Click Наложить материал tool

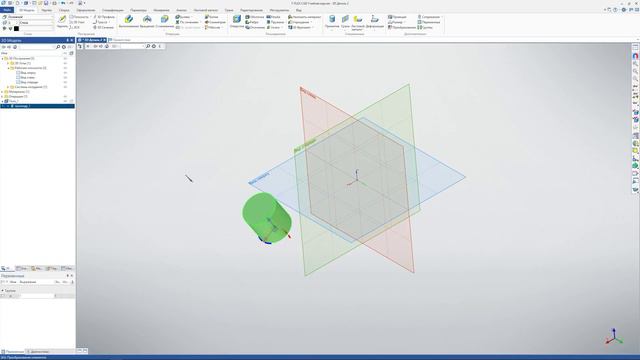[x=304, y=17]
